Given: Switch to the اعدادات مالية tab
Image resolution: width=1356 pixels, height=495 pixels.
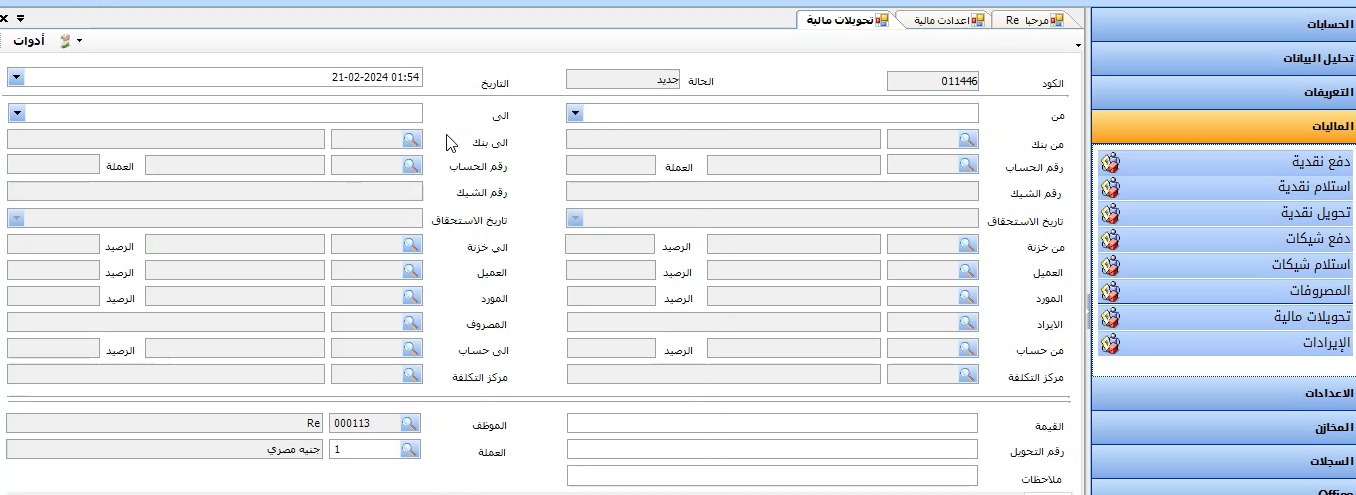Looking at the screenshot, I should pyautogui.click(x=949, y=20).
